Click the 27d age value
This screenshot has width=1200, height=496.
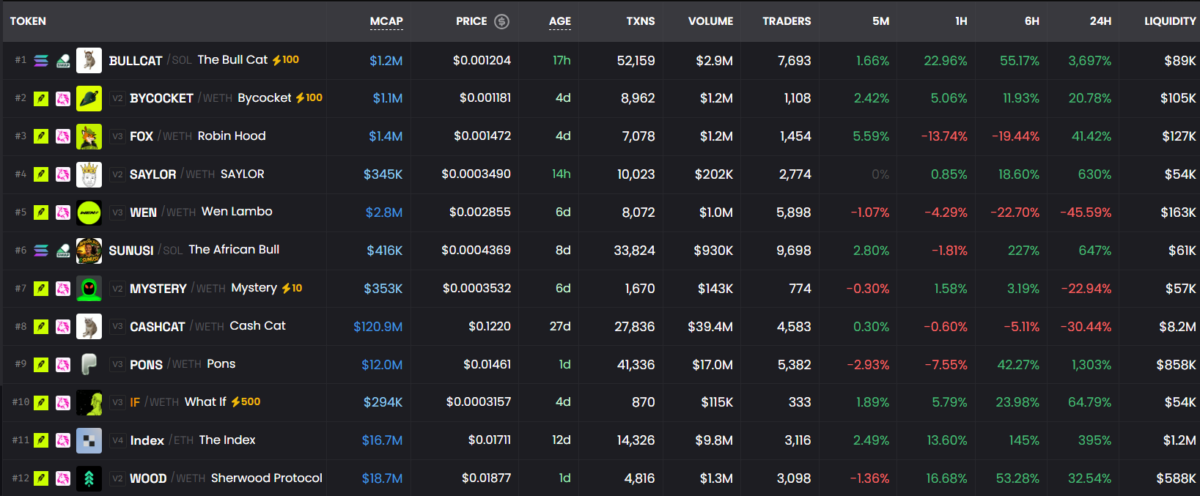coord(561,326)
